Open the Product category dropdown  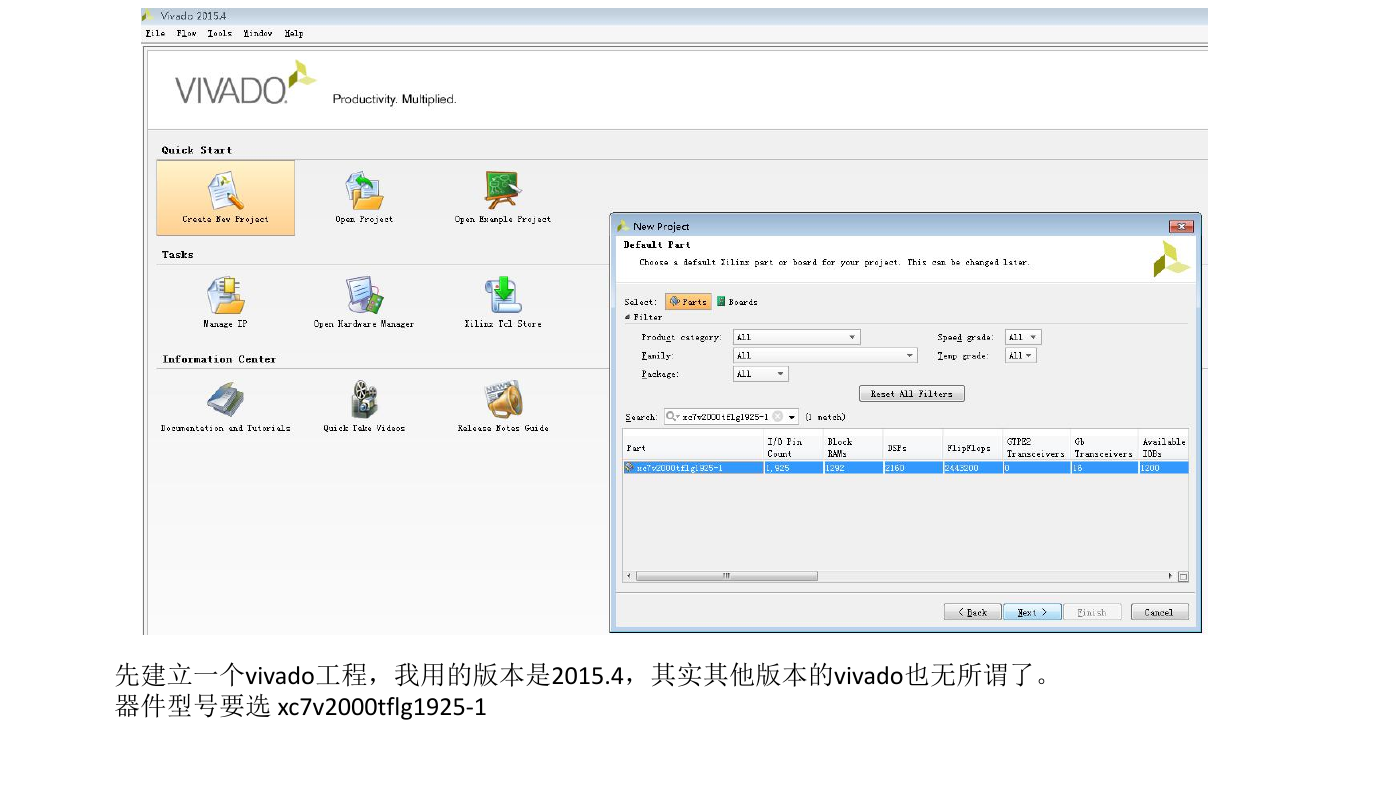click(x=796, y=337)
